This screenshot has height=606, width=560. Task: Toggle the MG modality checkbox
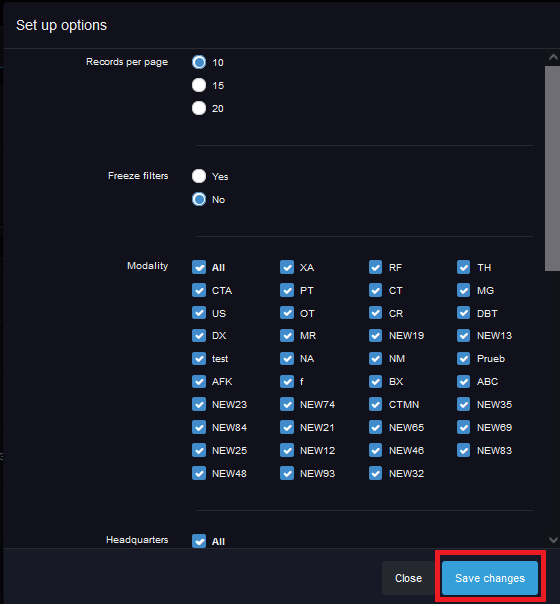[x=463, y=290]
